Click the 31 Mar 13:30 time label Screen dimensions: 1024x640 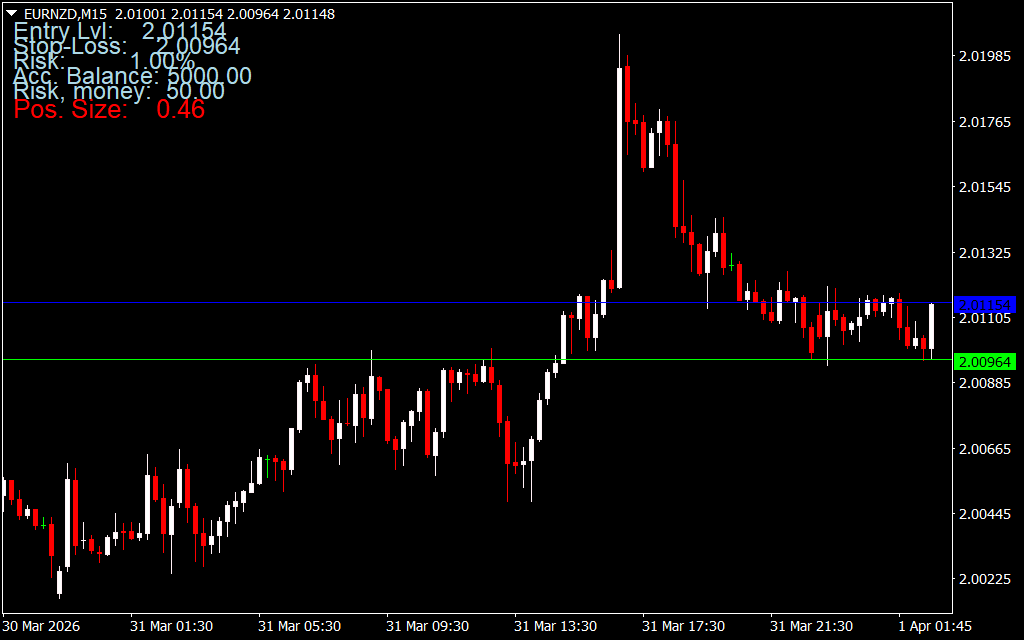coord(556,626)
